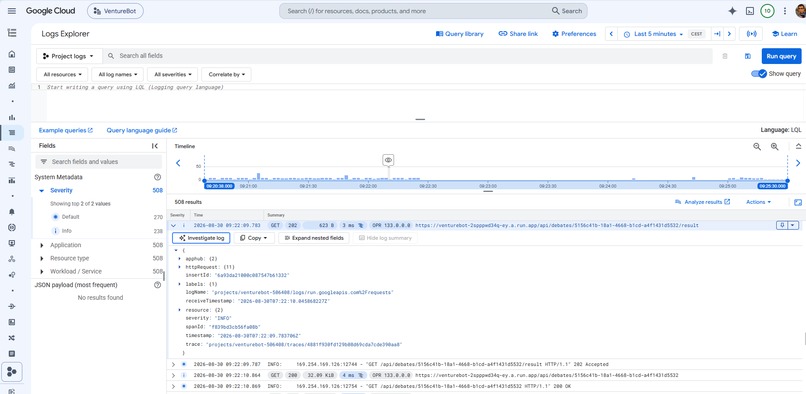Open the Actions menu above results
This screenshot has height=394, width=806.
[759, 202]
